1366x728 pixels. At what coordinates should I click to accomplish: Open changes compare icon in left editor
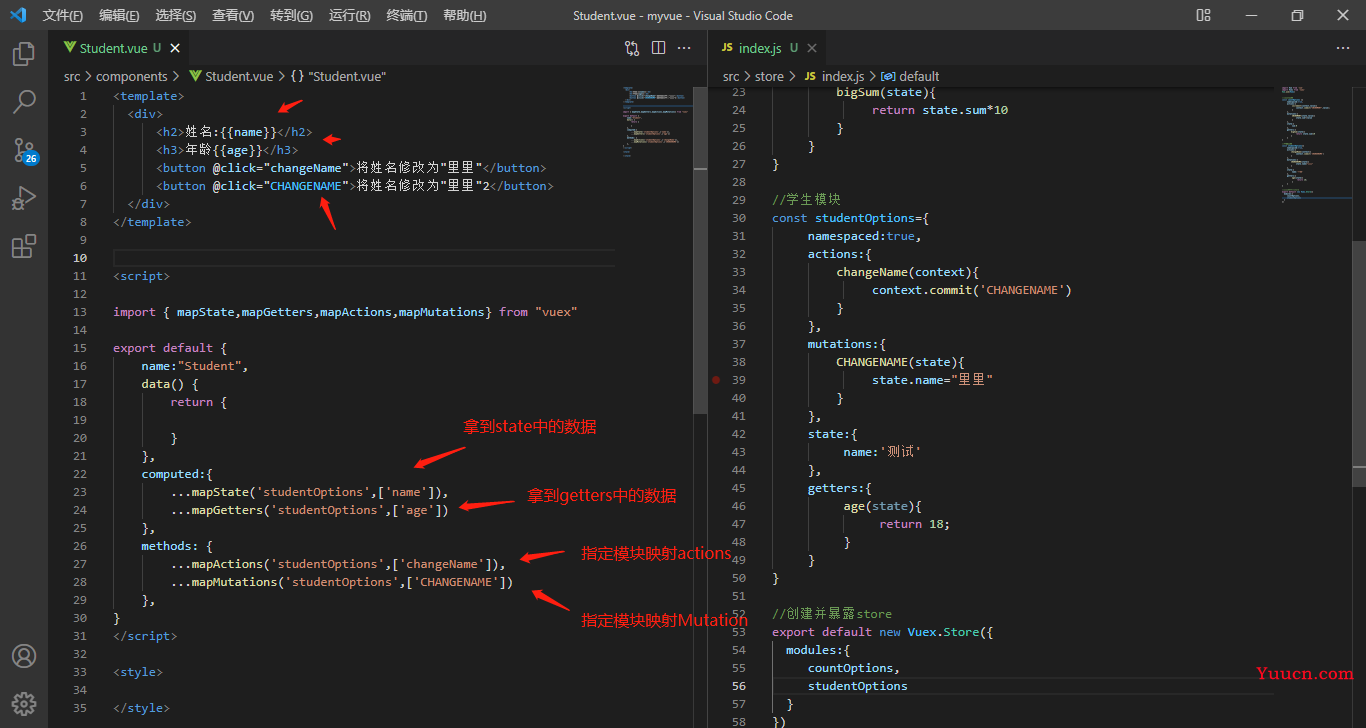tap(632, 47)
